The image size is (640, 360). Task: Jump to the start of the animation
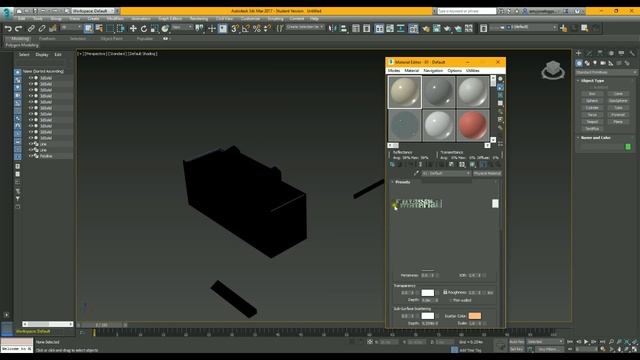click(571, 342)
